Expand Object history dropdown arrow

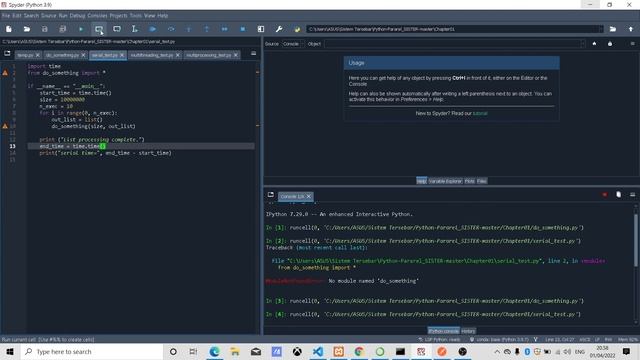[x=583, y=44]
